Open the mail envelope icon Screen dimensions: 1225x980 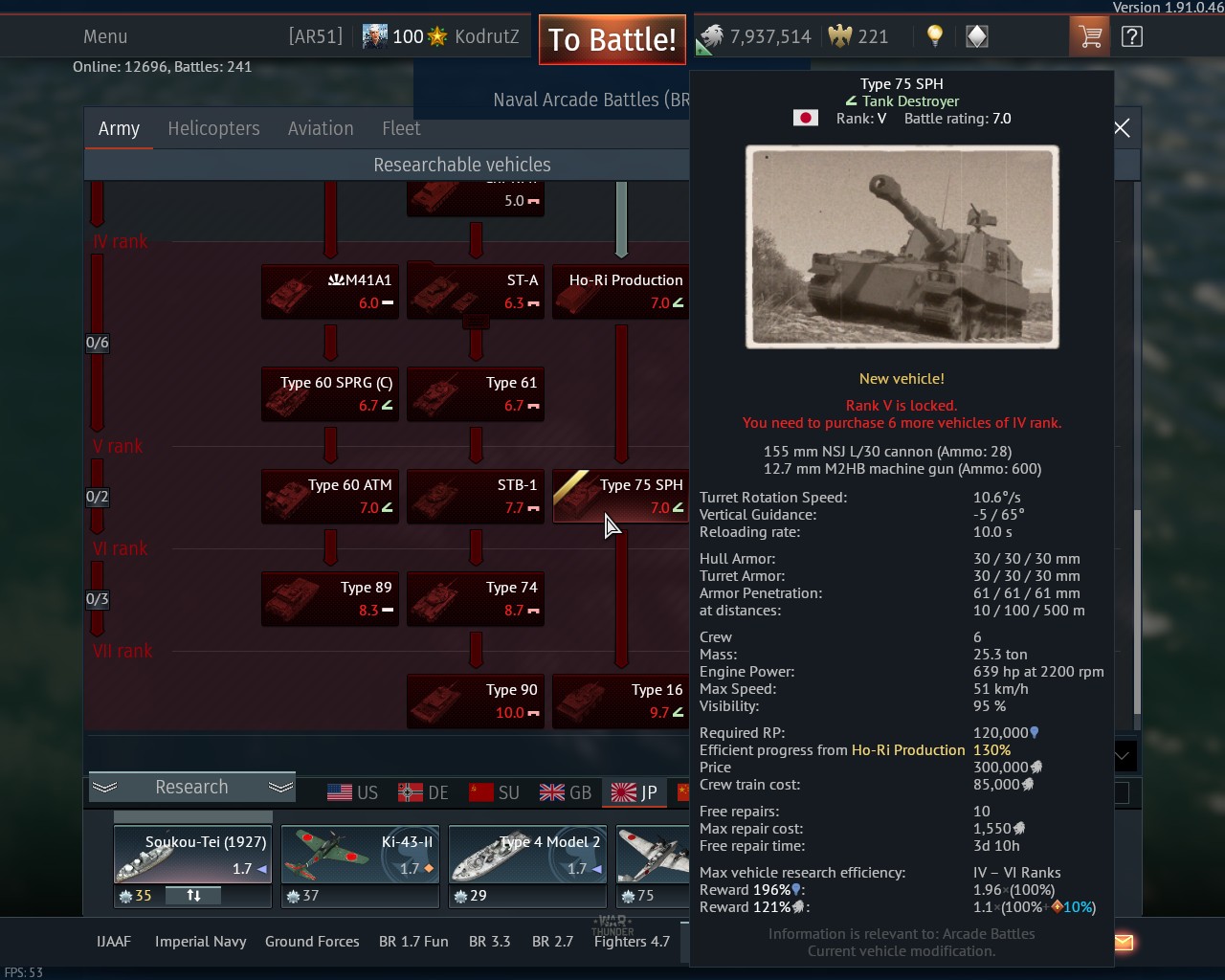click(x=1124, y=943)
